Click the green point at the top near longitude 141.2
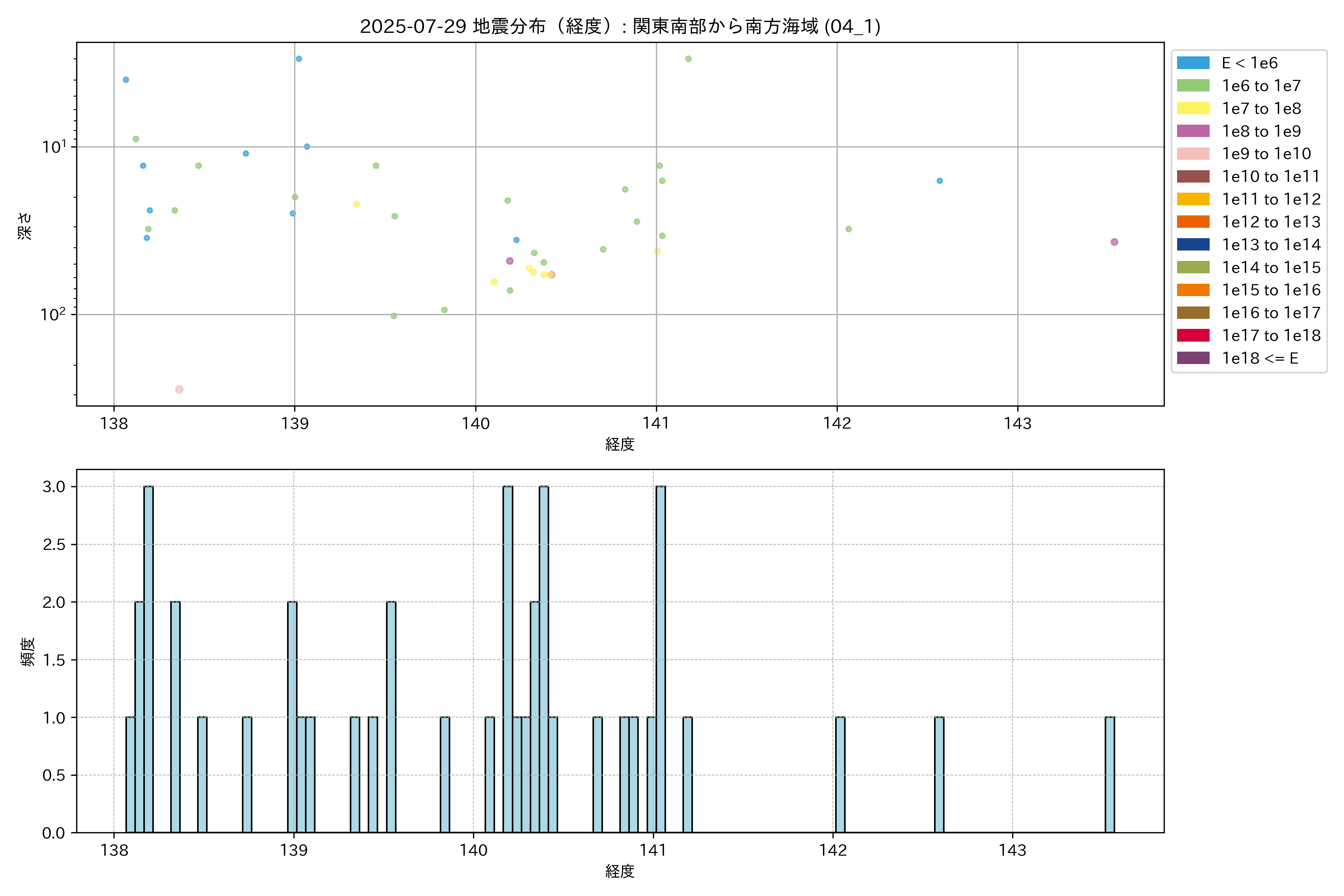 tap(688, 59)
